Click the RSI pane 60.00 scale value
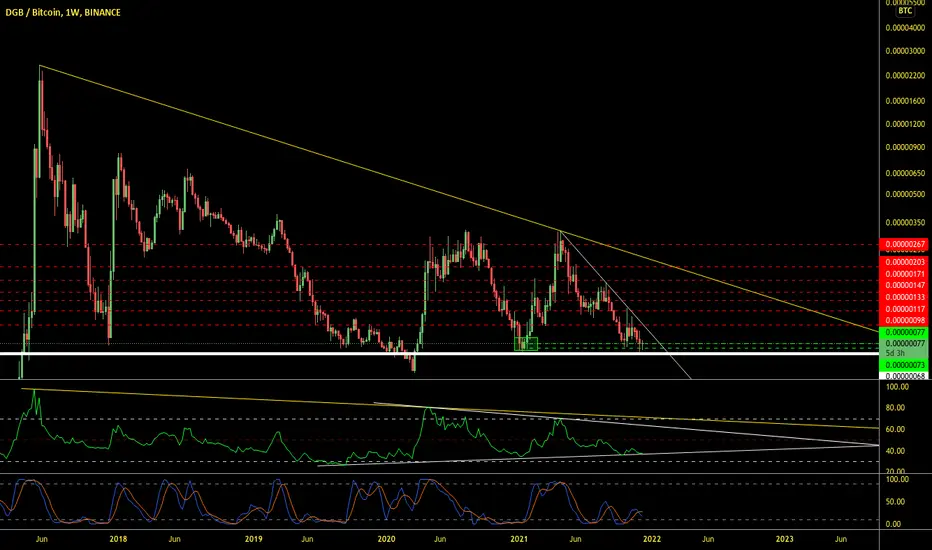Viewport: 932px width, 550px height. click(x=895, y=429)
